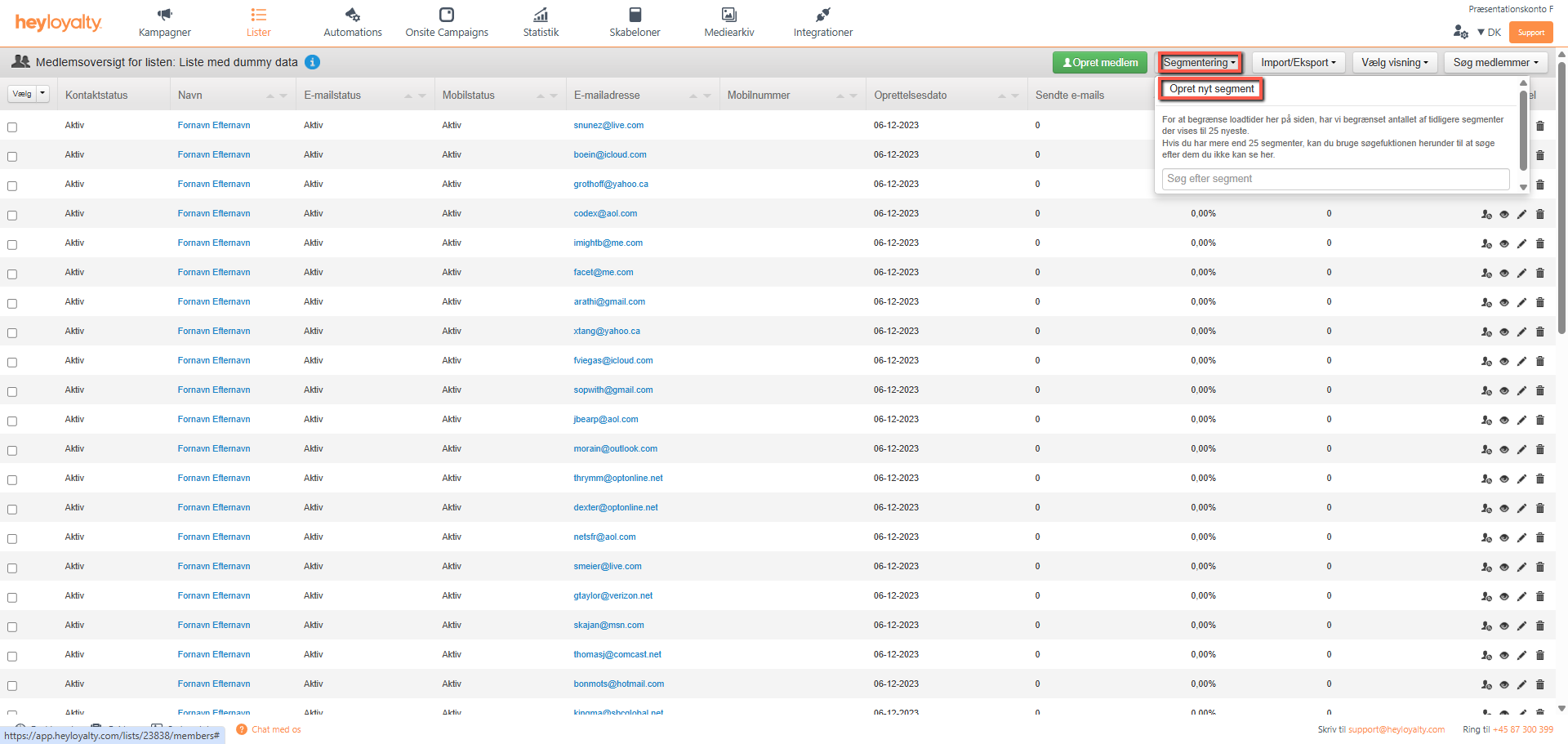
Task: Click the Automations gears icon
Action: (x=352, y=15)
